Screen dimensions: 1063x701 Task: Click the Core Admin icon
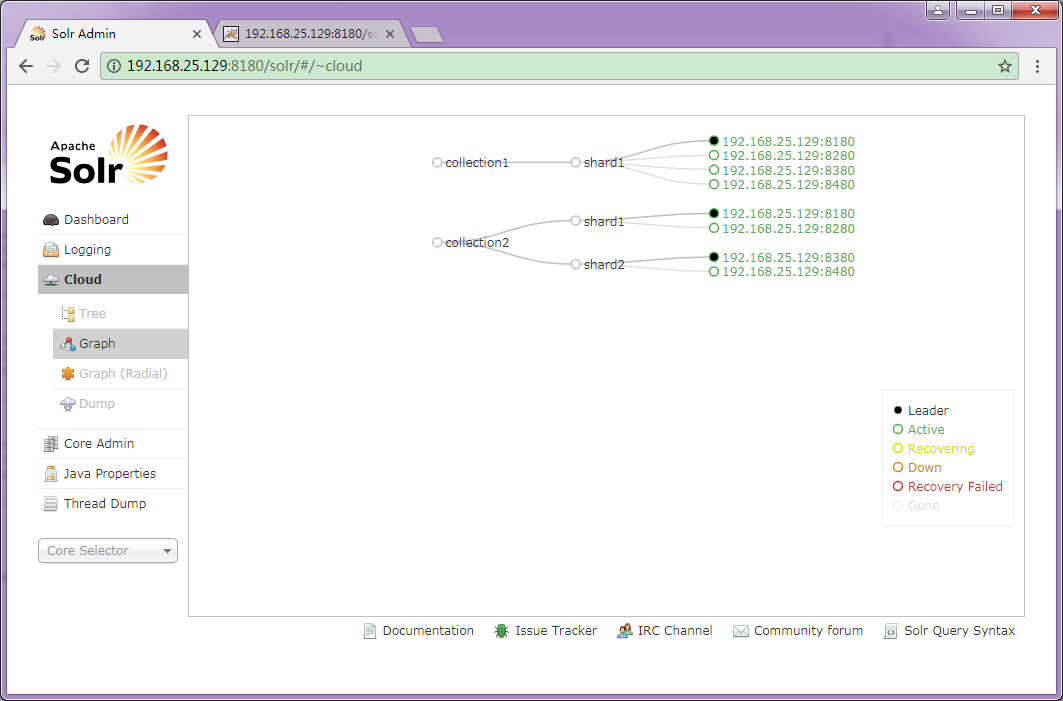51,444
